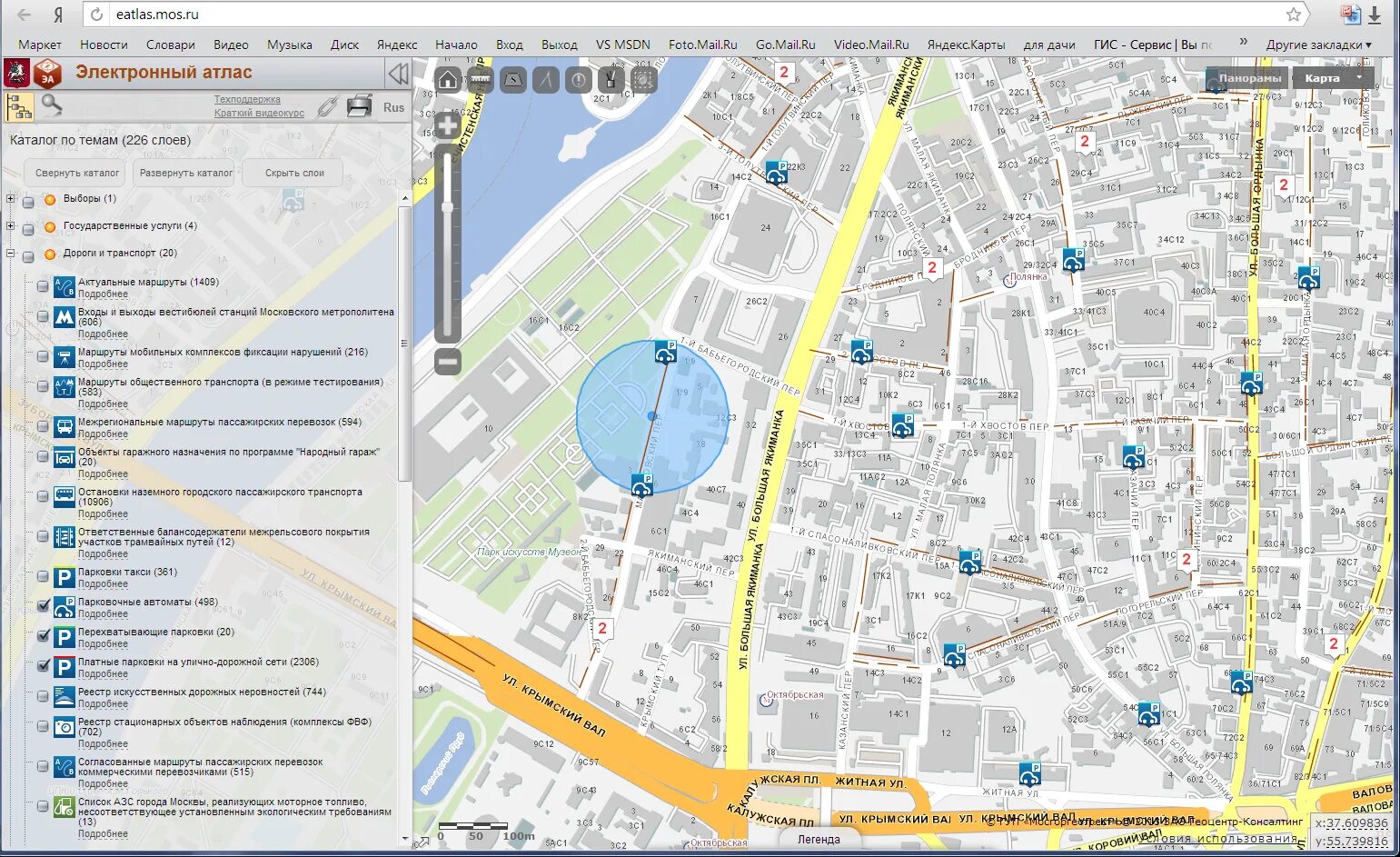Print the map using printer icon

click(360, 105)
